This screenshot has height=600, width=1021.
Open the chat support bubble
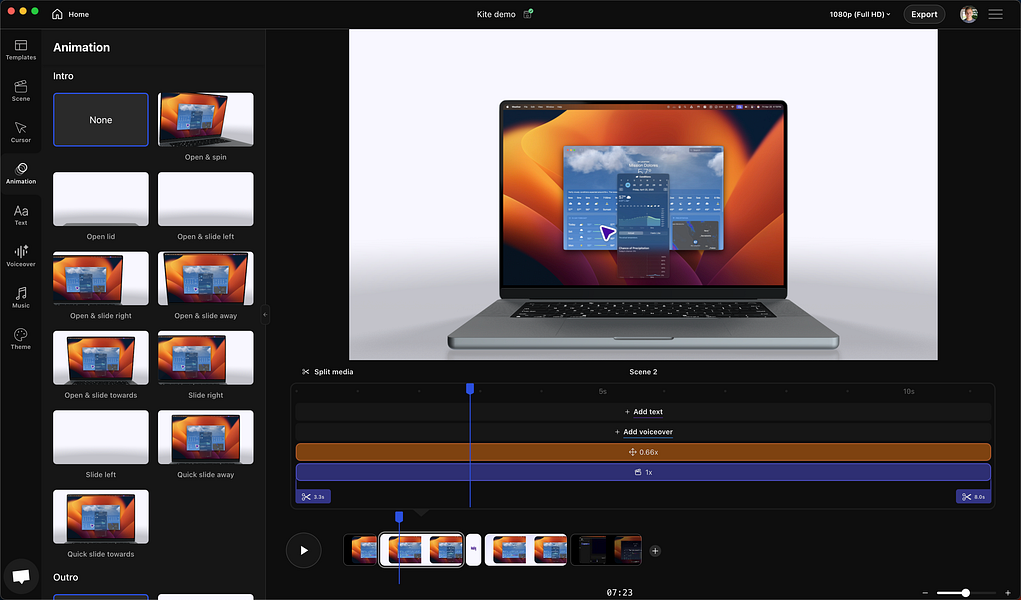(x=21, y=577)
